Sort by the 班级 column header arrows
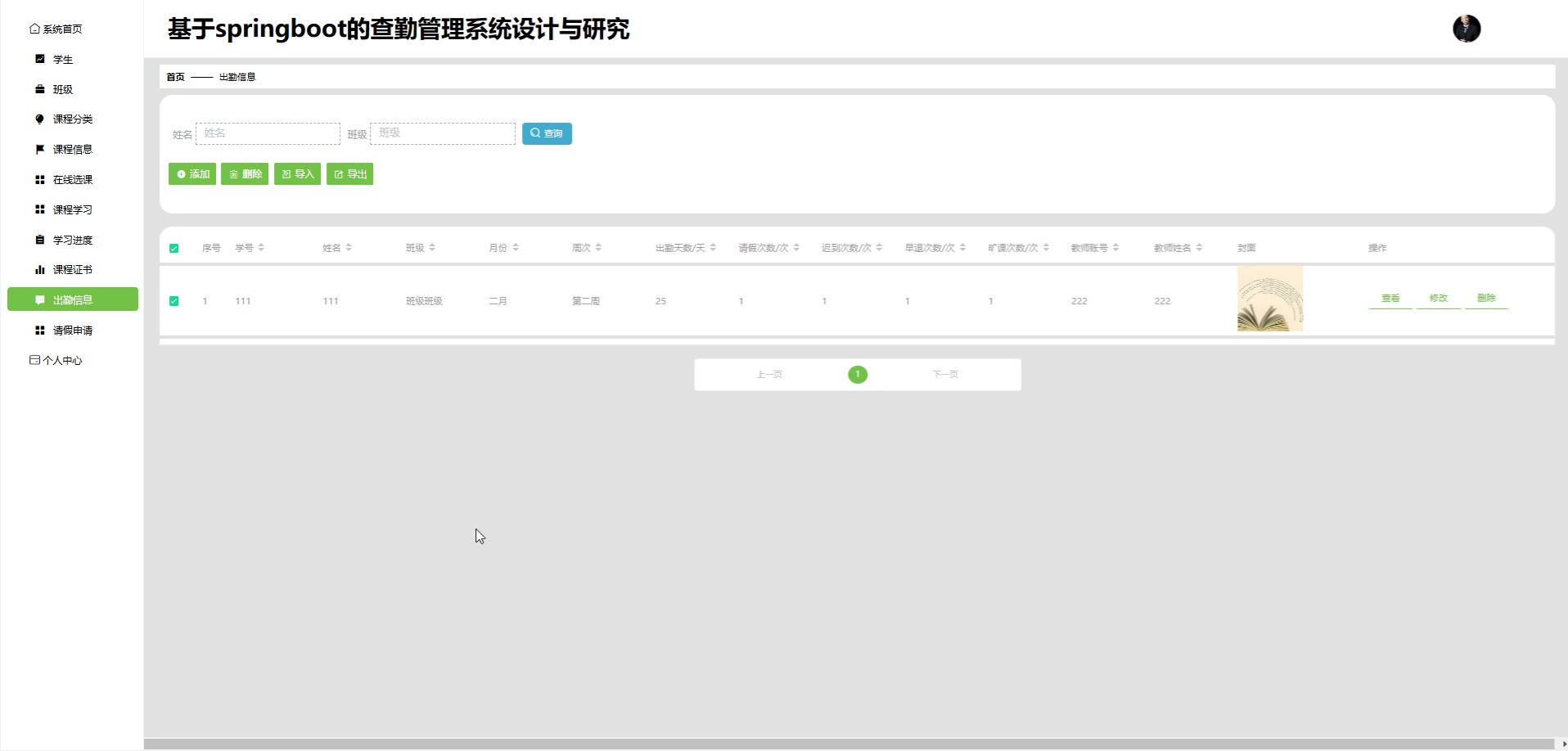This screenshot has width=1568, height=751. pos(432,248)
